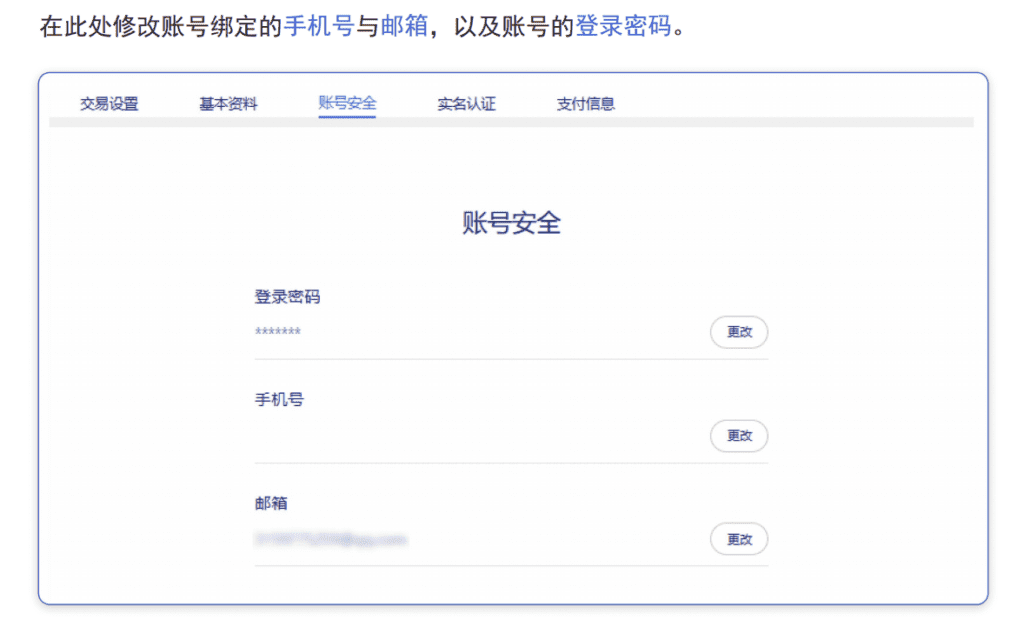Click 更改 button for 登录密码
The image size is (1024, 627).
click(x=739, y=332)
